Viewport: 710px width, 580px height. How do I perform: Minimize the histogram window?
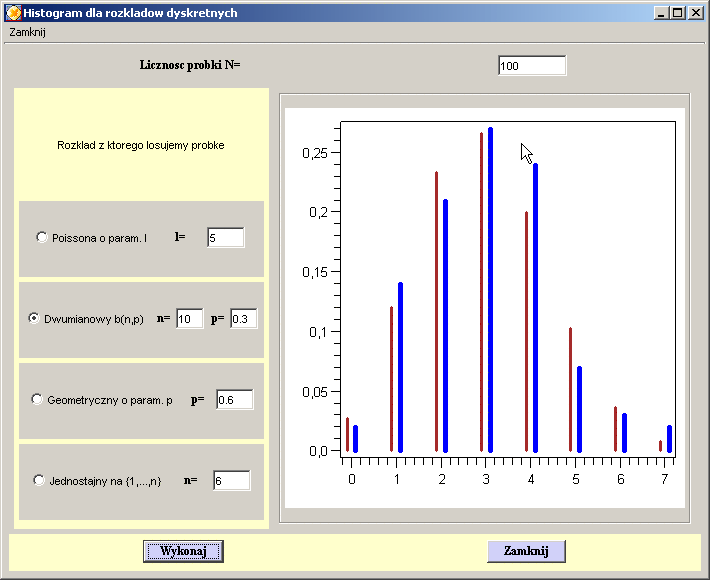[x=661, y=12]
